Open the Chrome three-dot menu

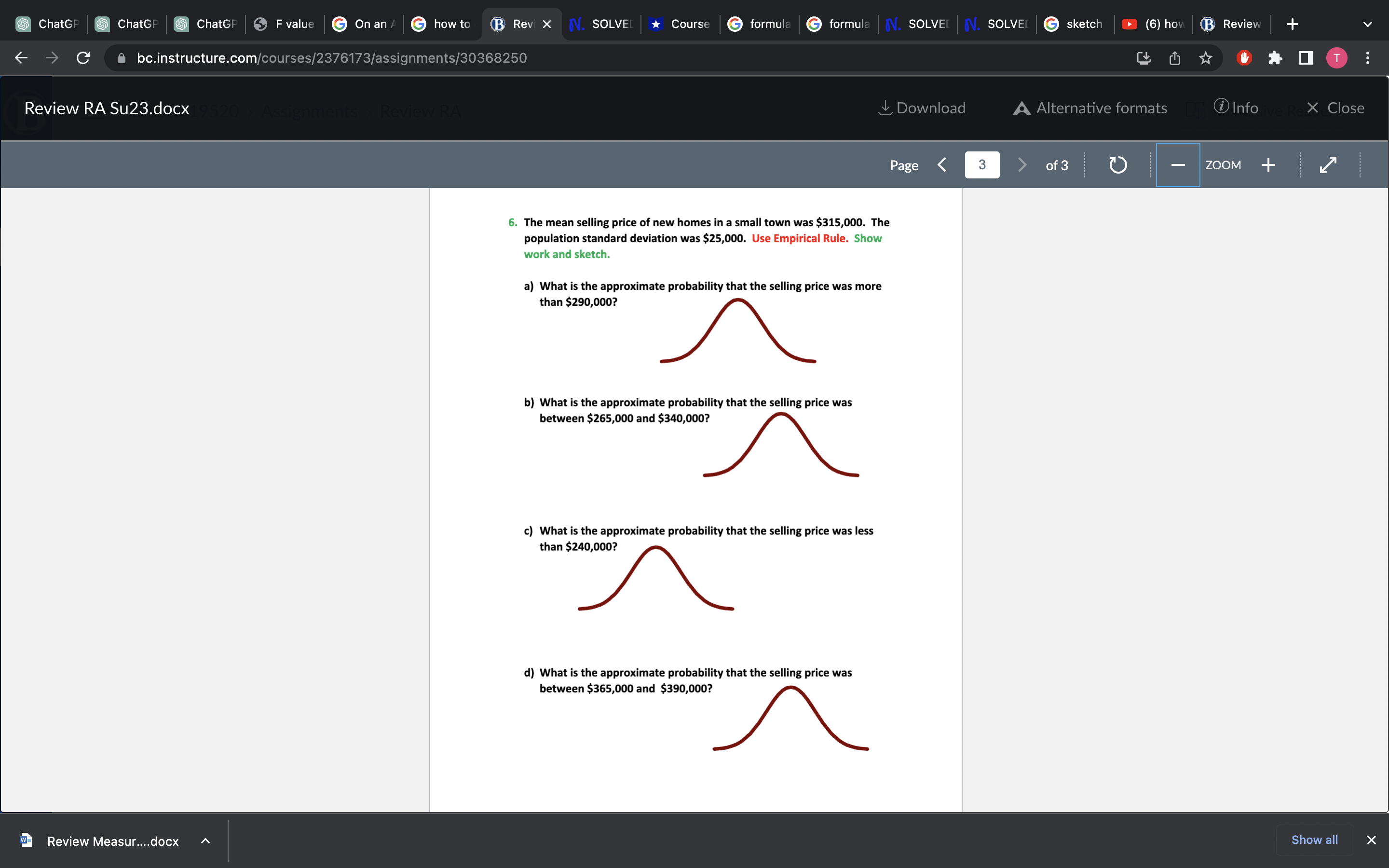click(x=1367, y=58)
